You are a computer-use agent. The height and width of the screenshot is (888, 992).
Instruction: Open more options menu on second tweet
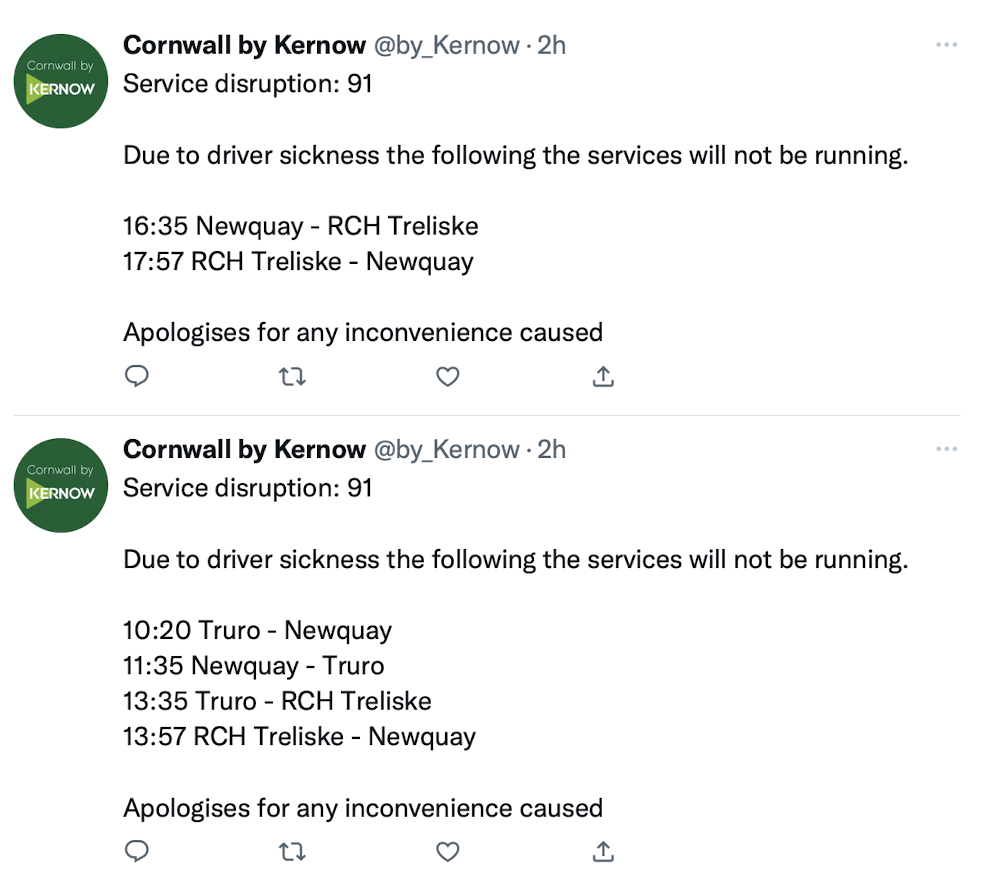point(946,450)
